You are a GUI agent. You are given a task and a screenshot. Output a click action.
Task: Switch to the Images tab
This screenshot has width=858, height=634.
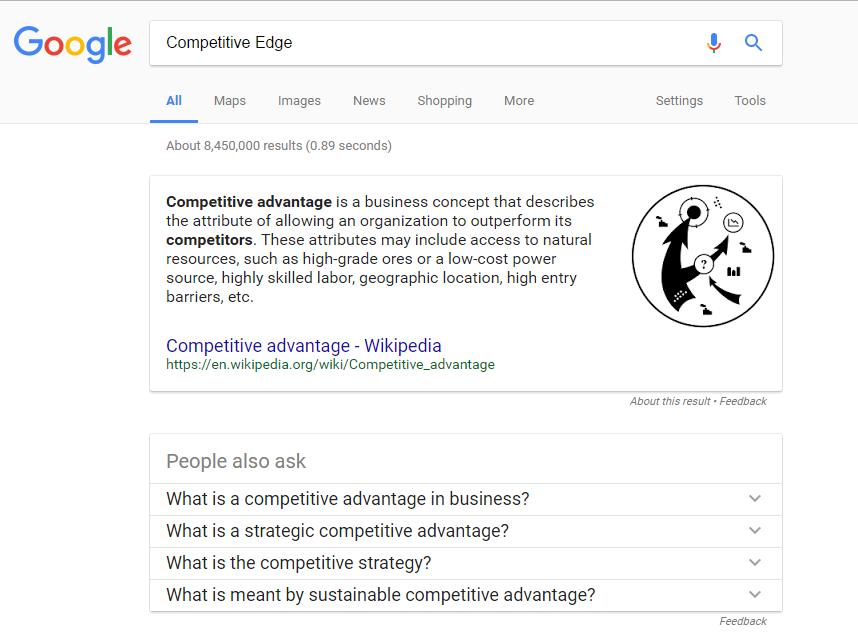[x=299, y=101]
